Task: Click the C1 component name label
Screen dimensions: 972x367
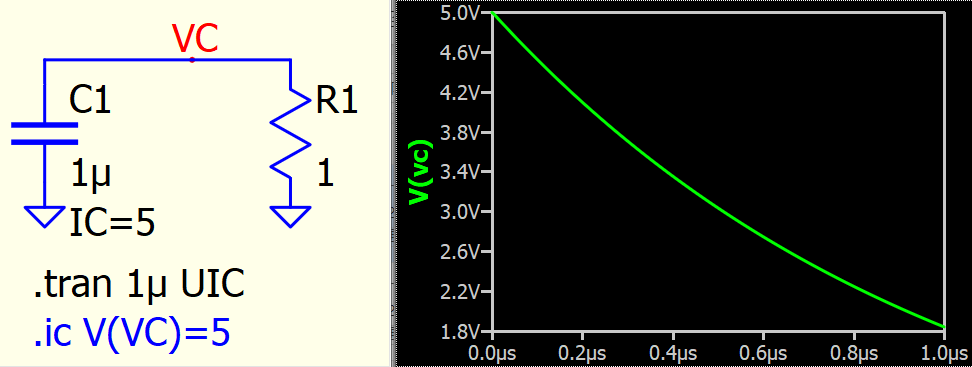Action: (x=90, y=100)
